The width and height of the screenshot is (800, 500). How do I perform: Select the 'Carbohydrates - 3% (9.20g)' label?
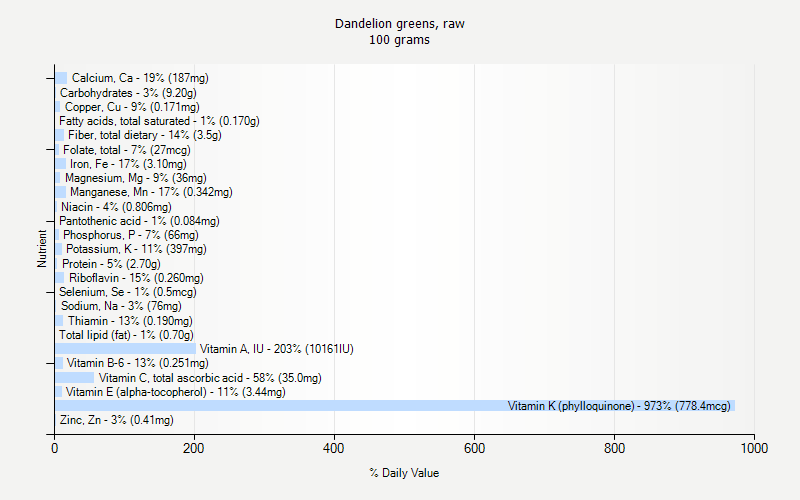coord(128,93)
